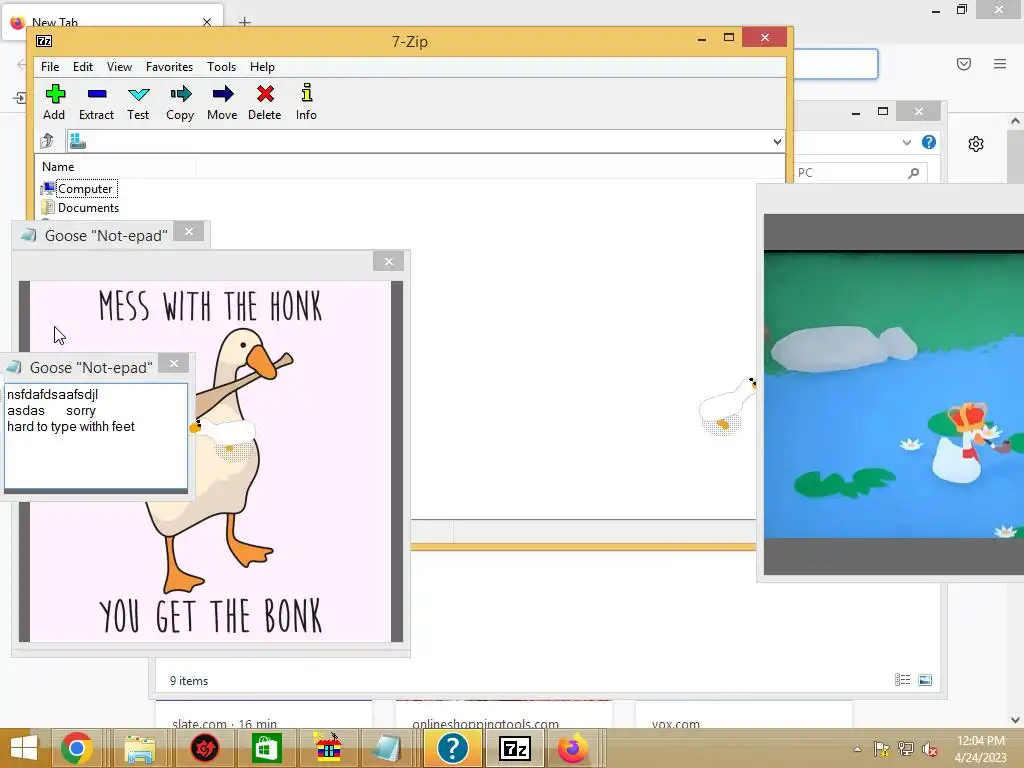Click the network tray icon
Image resolution: width=1024 pixels, height=768 pixels.
[x=906, y=749]
